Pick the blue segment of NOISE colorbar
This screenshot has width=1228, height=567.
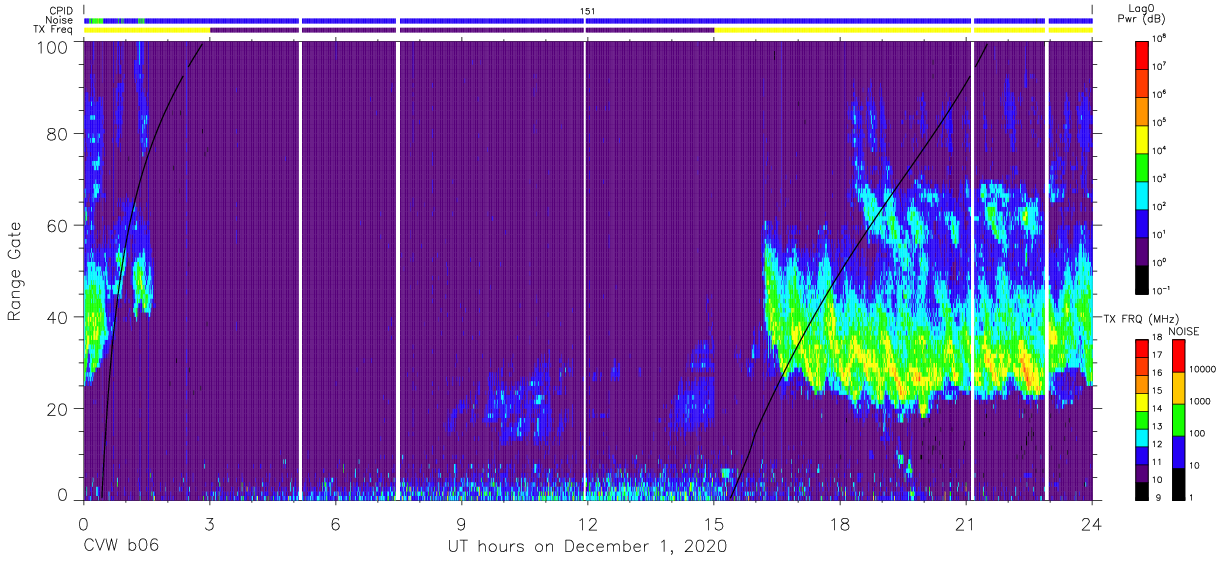1179,452
